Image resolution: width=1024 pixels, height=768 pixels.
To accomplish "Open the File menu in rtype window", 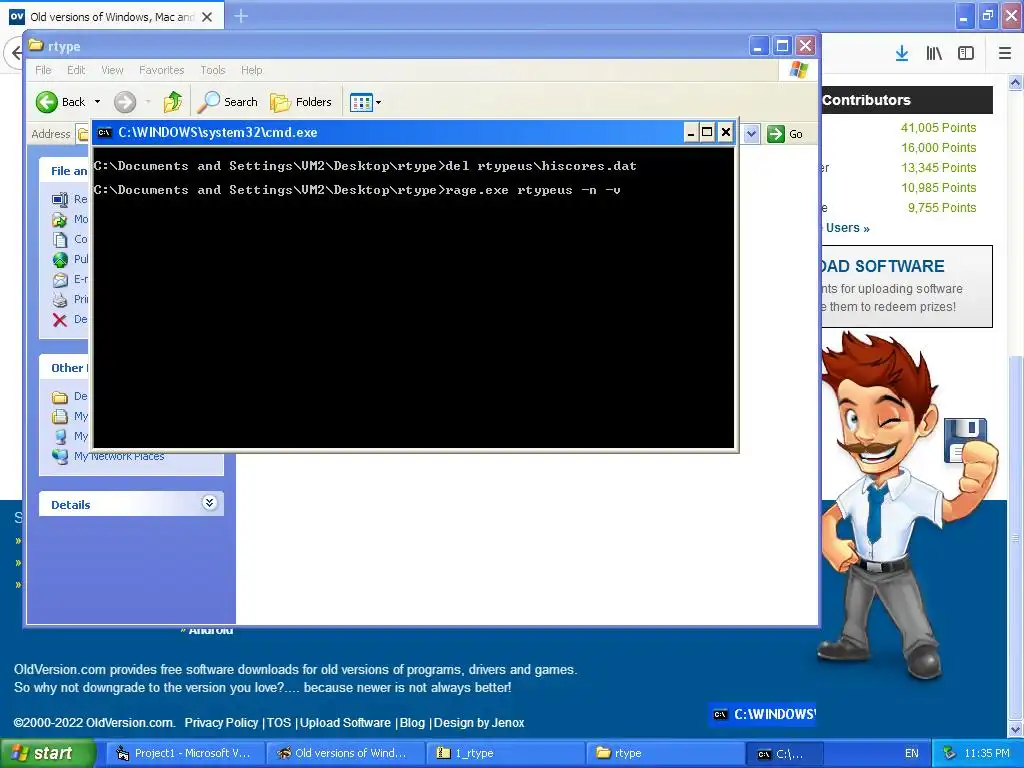I will (43, 70).
